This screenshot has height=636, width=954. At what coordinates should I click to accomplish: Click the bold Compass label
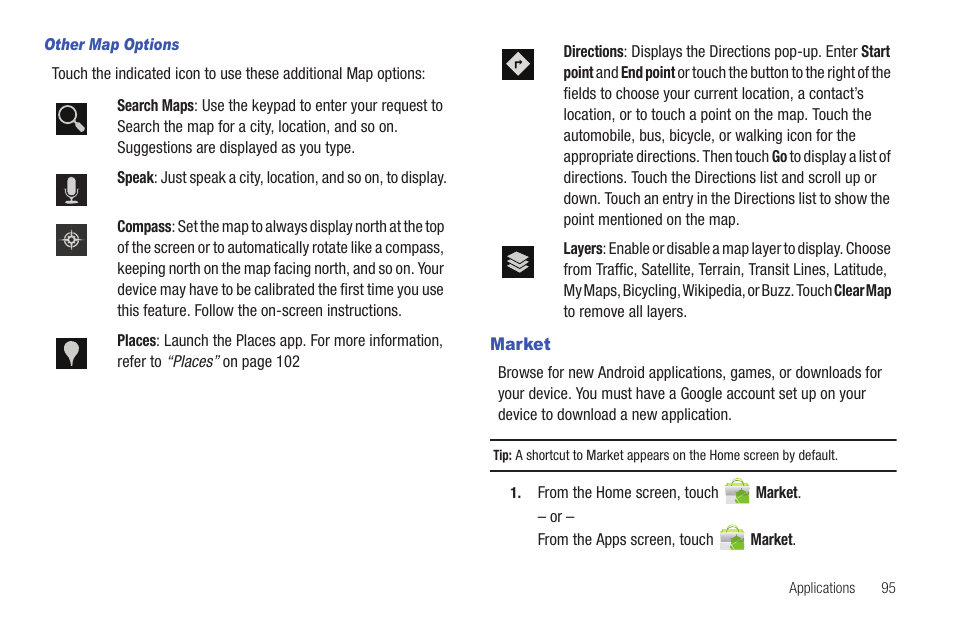click(x=144, y=227)
